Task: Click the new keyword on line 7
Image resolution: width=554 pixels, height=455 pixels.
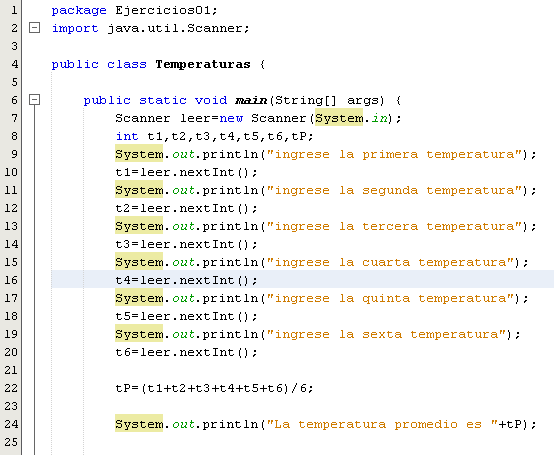Action: pyautogui.click(x=231, y=118)
